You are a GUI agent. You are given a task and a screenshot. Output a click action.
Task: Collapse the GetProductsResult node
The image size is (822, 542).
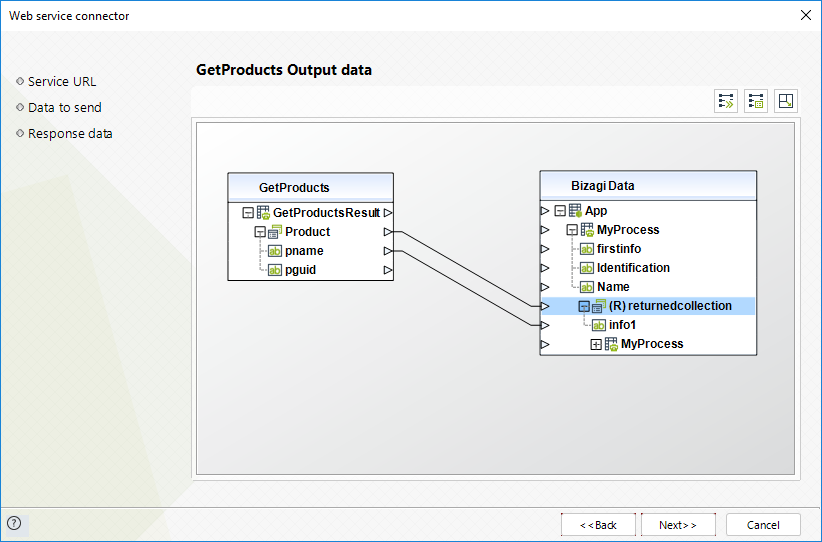coord(248,213)
